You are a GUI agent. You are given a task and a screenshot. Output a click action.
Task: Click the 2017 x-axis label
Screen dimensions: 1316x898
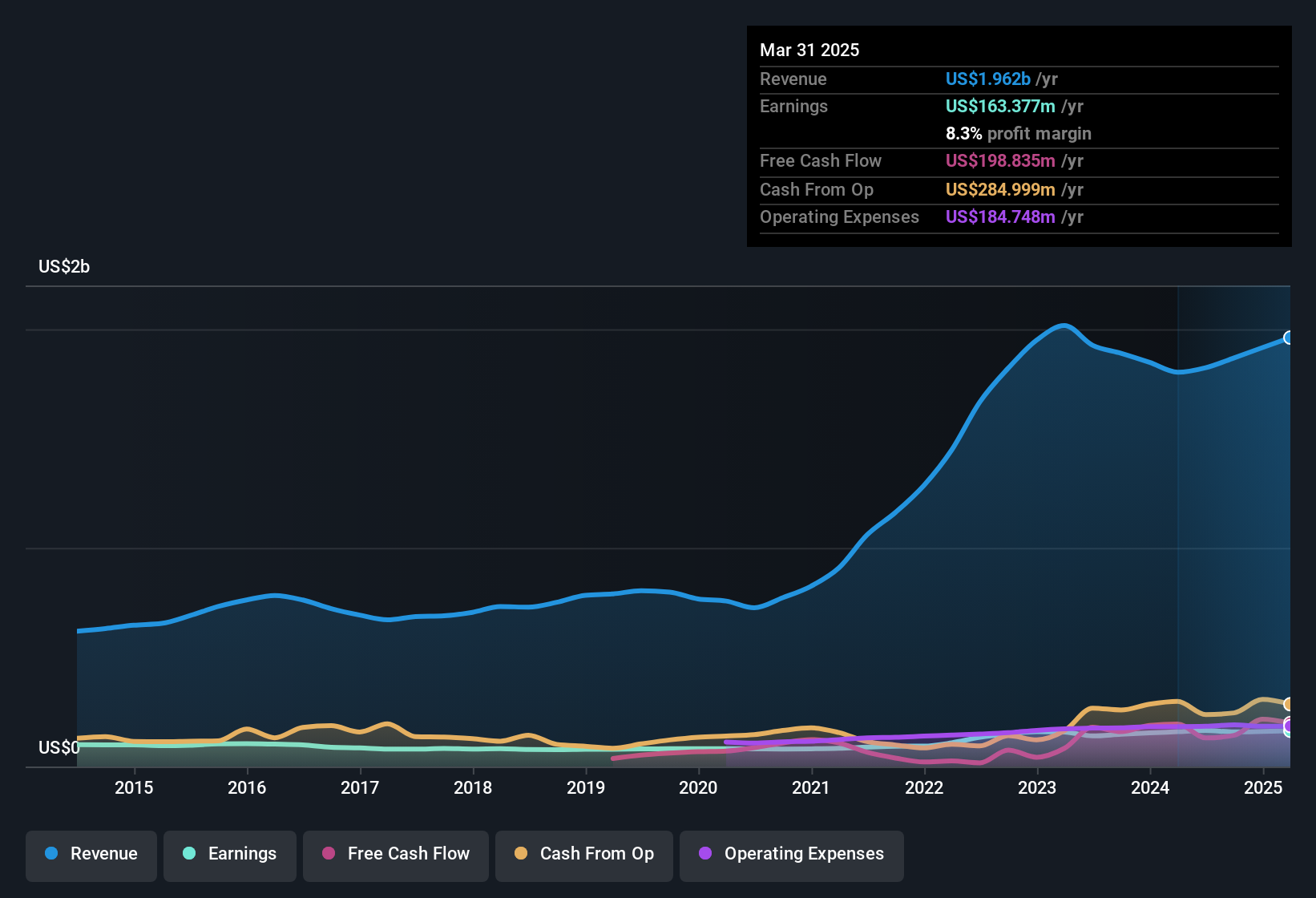click(360, 788)
